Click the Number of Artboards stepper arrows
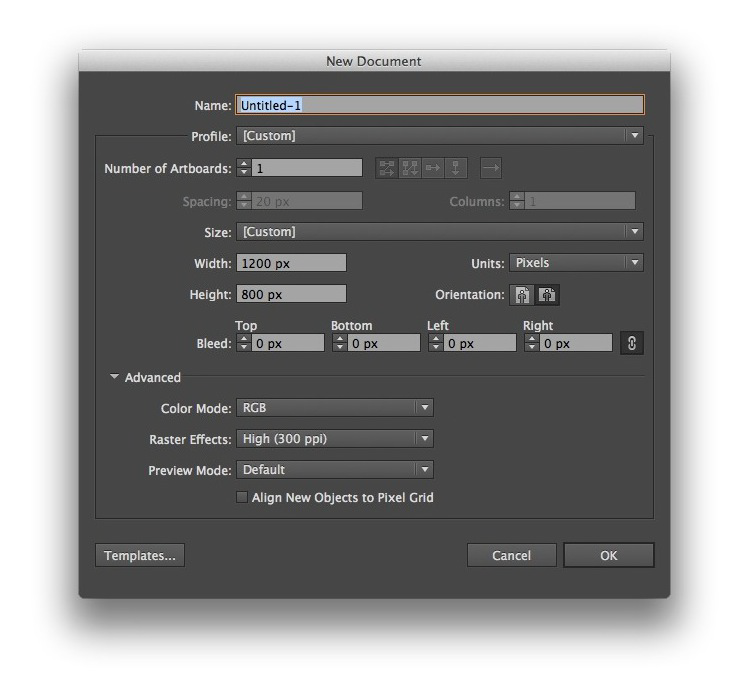This screenshot has width=753, height=689. pos(244,168)
